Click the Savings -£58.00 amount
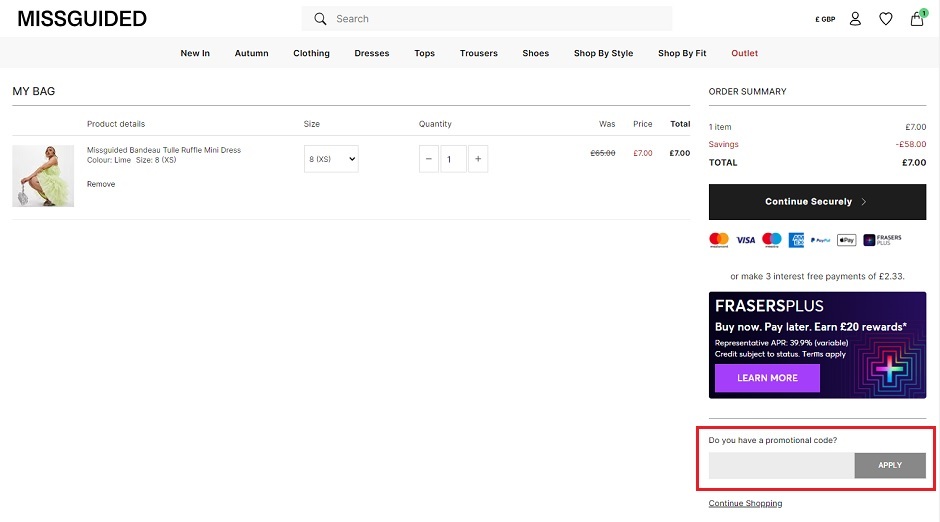 pyautogui.click(x=911, y=144)
